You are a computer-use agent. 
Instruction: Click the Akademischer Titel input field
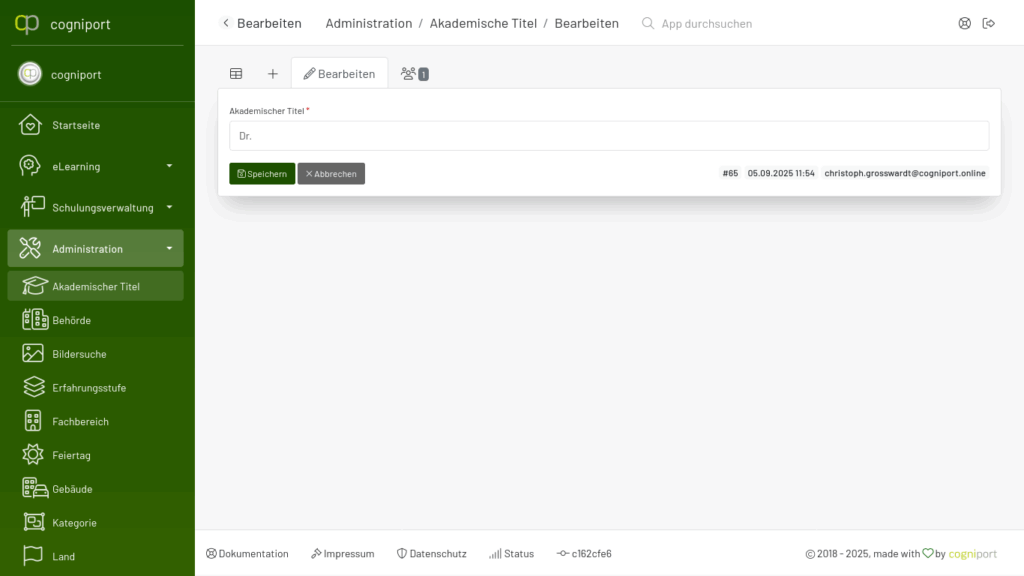tap(609, 136)
